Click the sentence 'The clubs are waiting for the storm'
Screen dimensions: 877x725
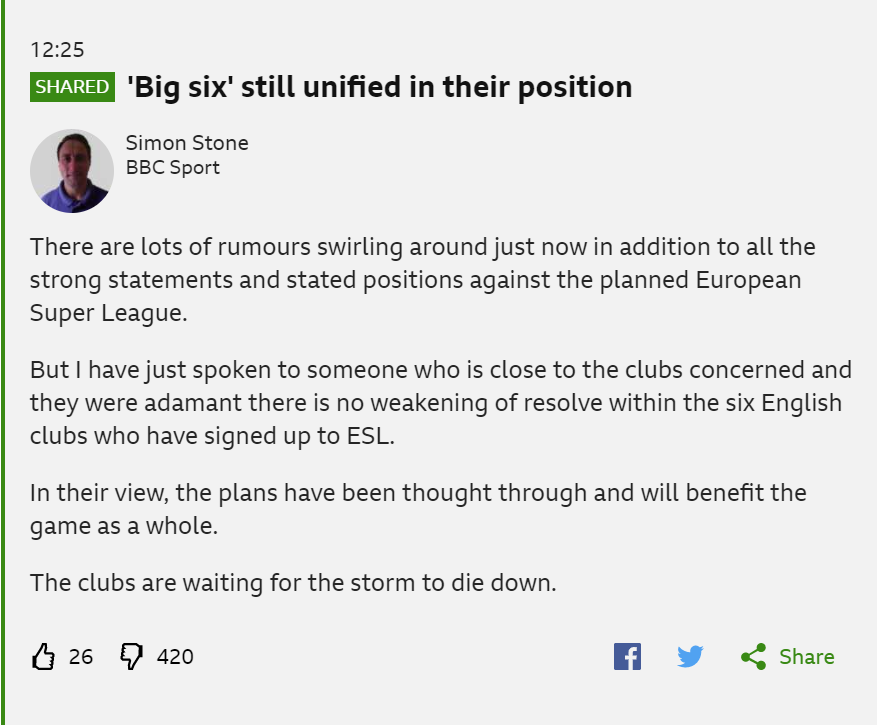tap(293, 583)
